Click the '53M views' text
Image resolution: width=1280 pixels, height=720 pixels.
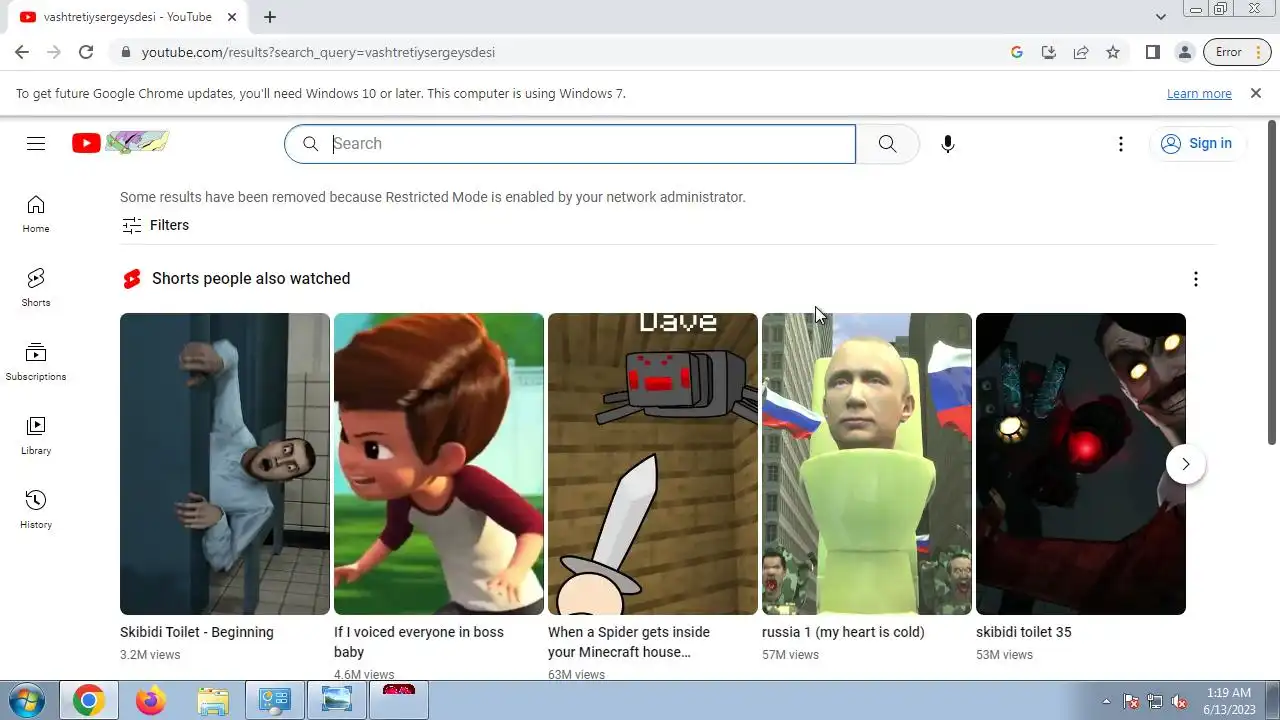pyautogui.click(x=1004, y=655)
